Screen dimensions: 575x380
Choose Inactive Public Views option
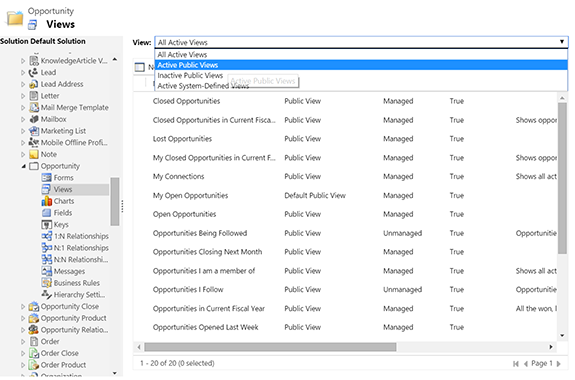[x=361, y=75]
